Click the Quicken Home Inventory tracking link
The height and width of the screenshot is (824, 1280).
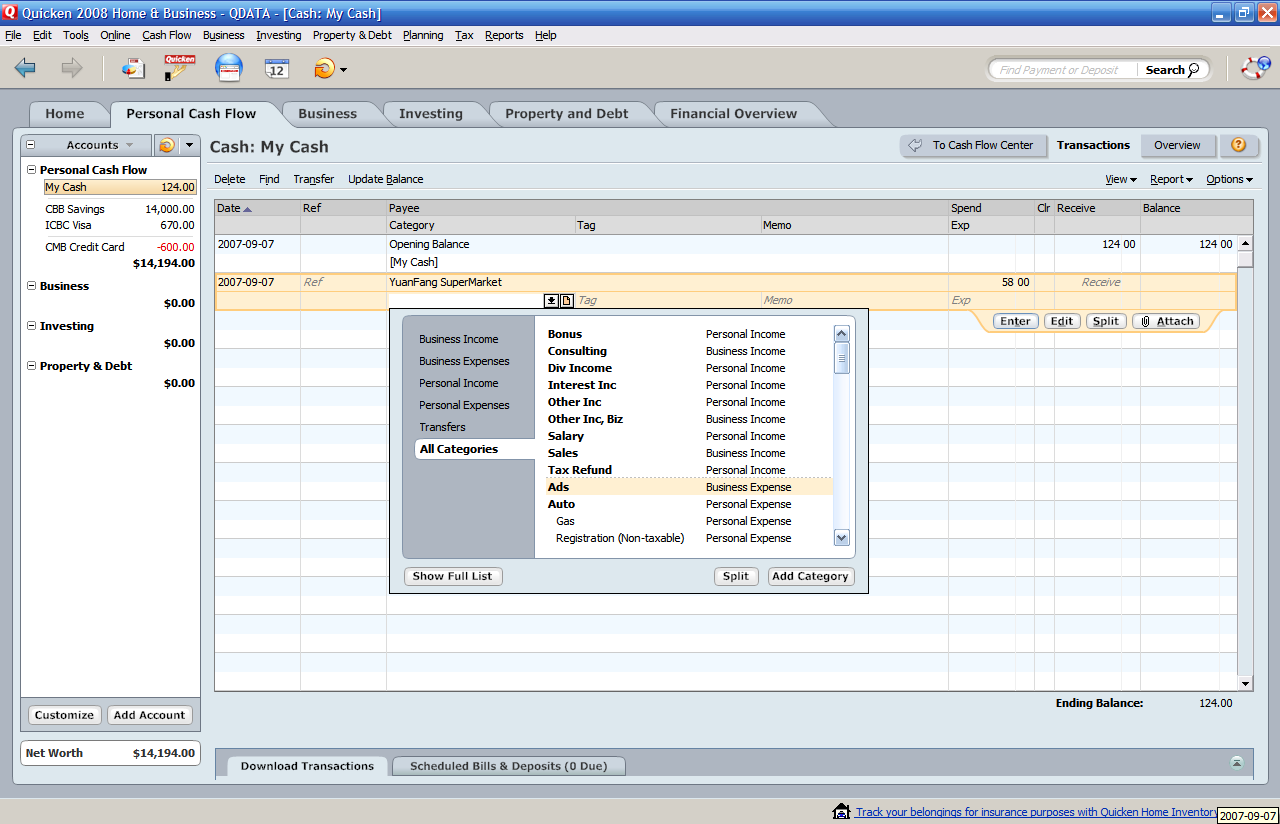coord(1036,812)
